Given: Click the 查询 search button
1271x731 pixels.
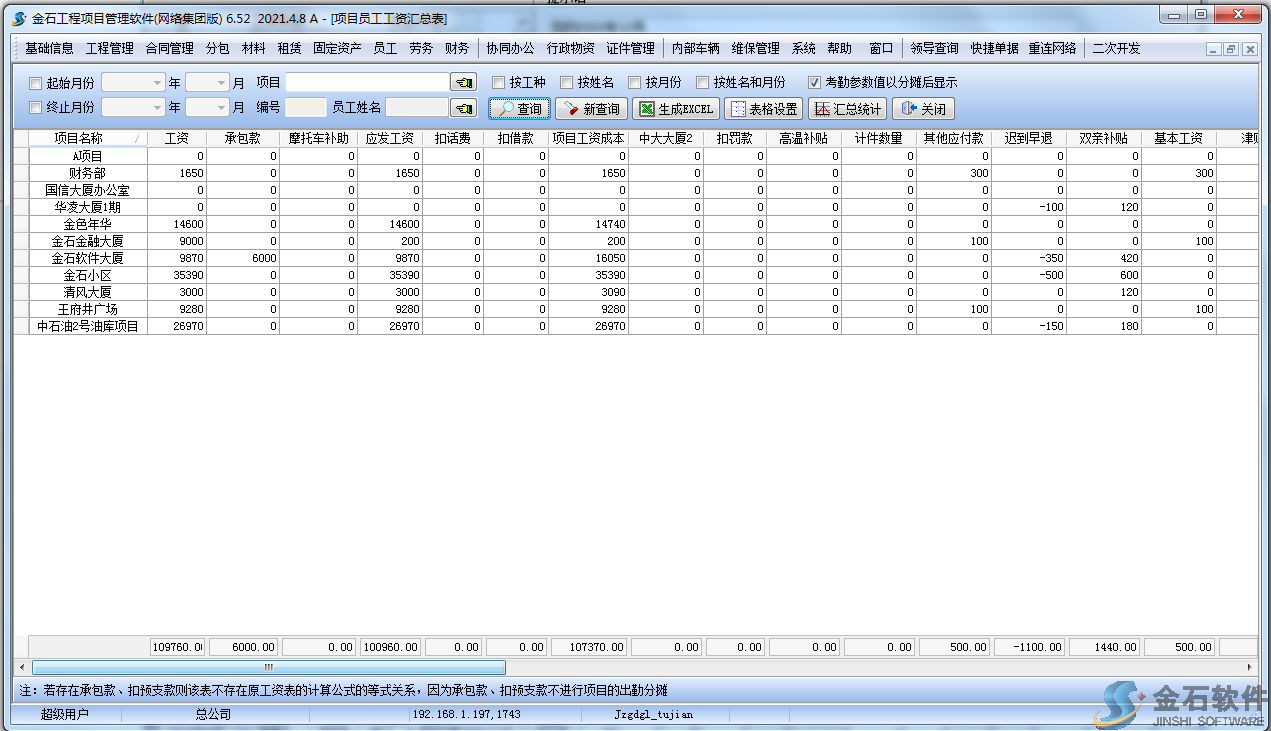Looking at the screenshot, I should (519, 109).
